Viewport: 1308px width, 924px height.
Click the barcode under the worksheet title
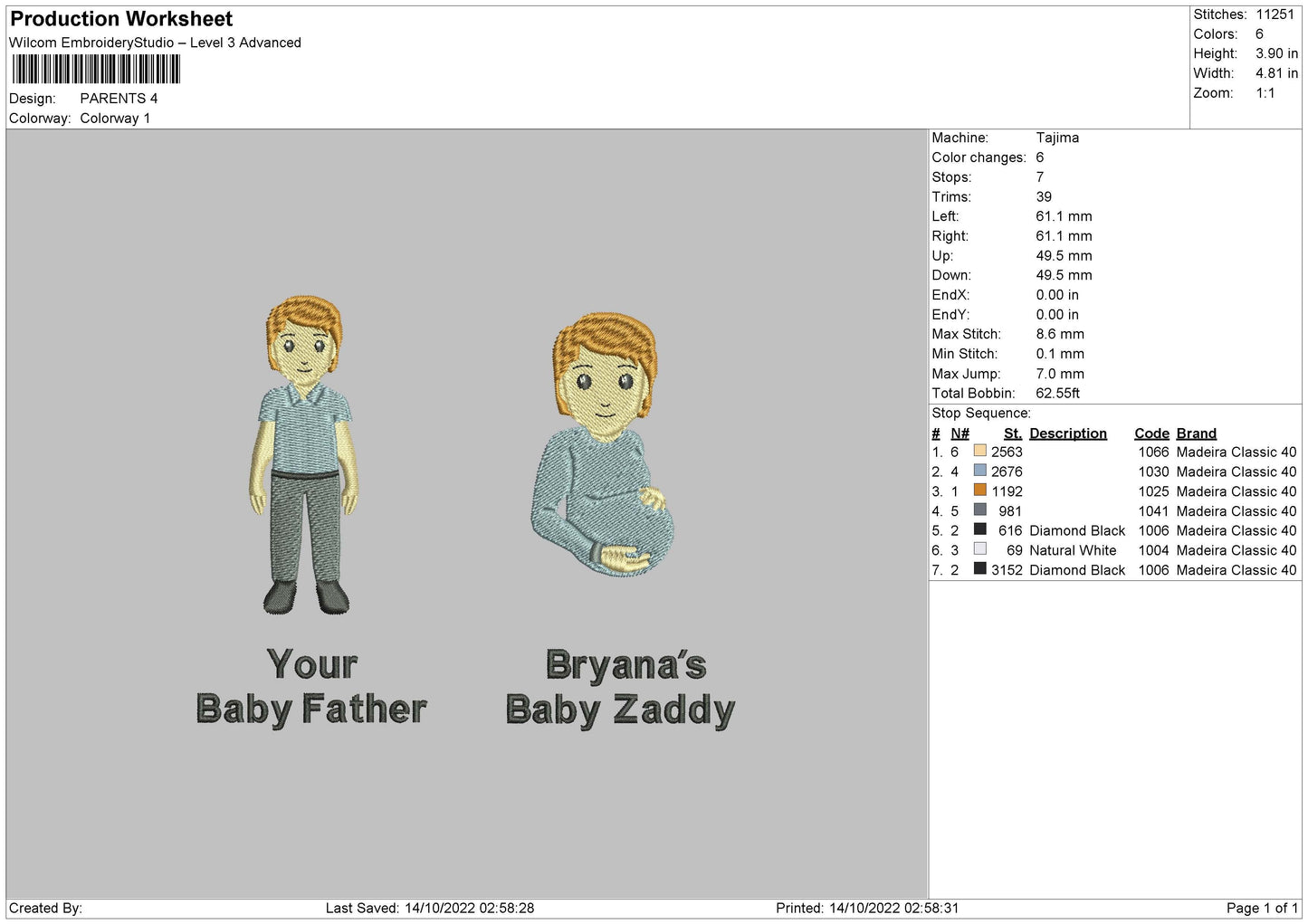(96, 70)
